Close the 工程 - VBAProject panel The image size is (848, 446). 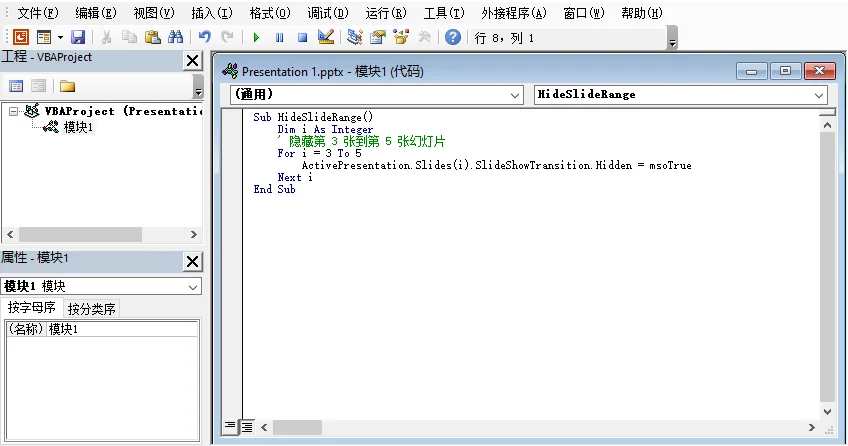193,61
